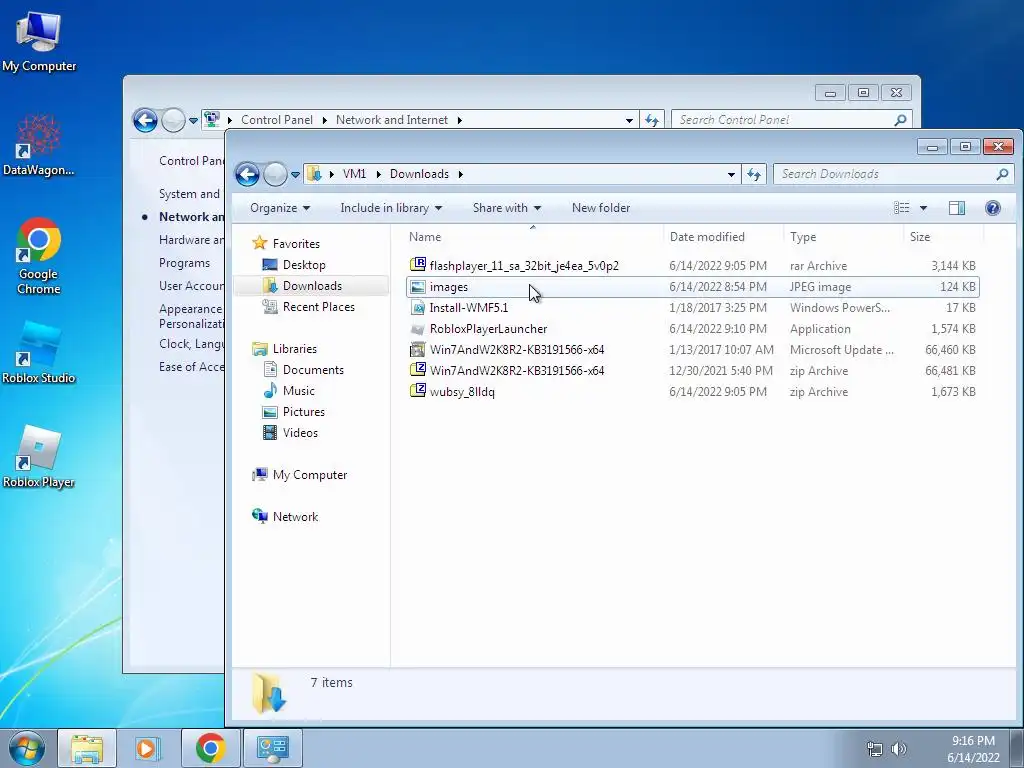Select Network in navigation pane
The height and width of the screenshot is (768, 1024).
click(295, 517)
